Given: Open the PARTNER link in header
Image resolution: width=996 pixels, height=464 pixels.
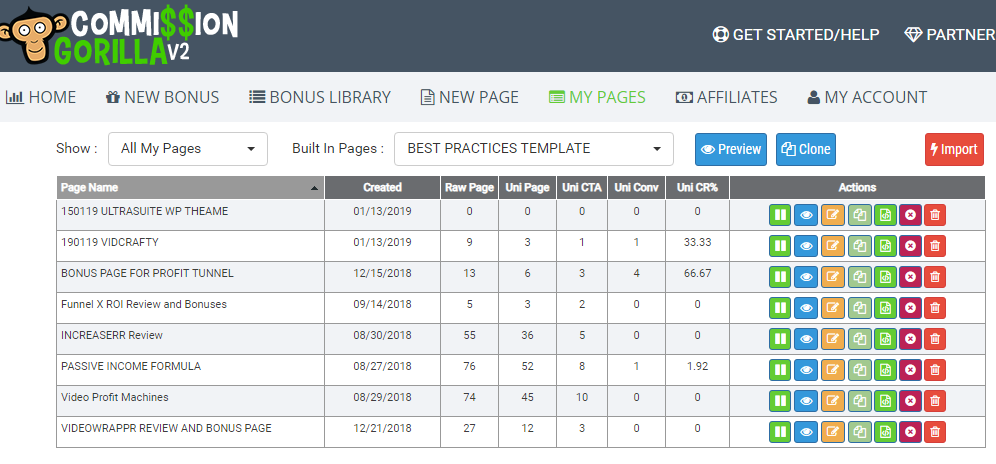Looking at the screenshot, I should [x=950, y=34].
